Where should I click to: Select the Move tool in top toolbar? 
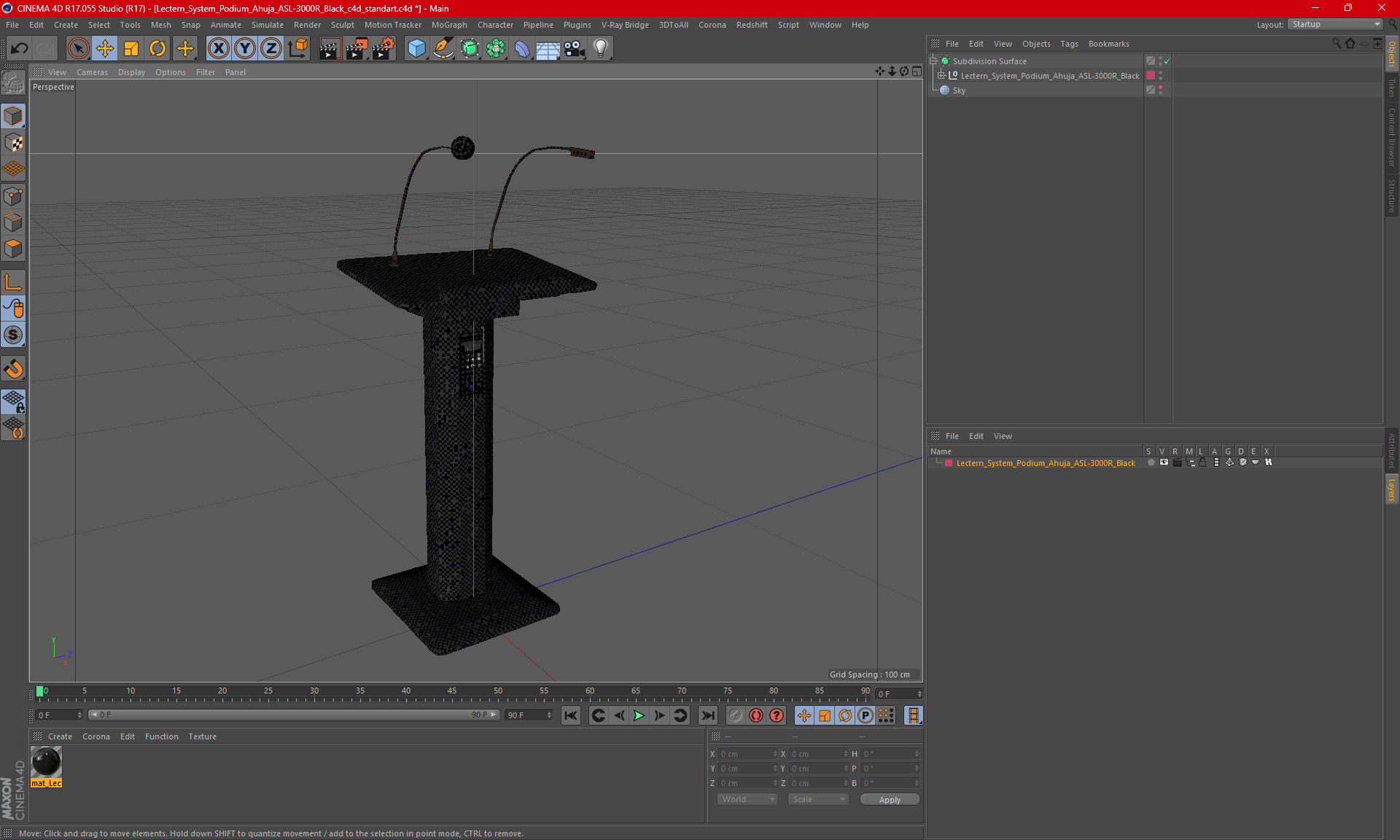[x=105, y=48]
